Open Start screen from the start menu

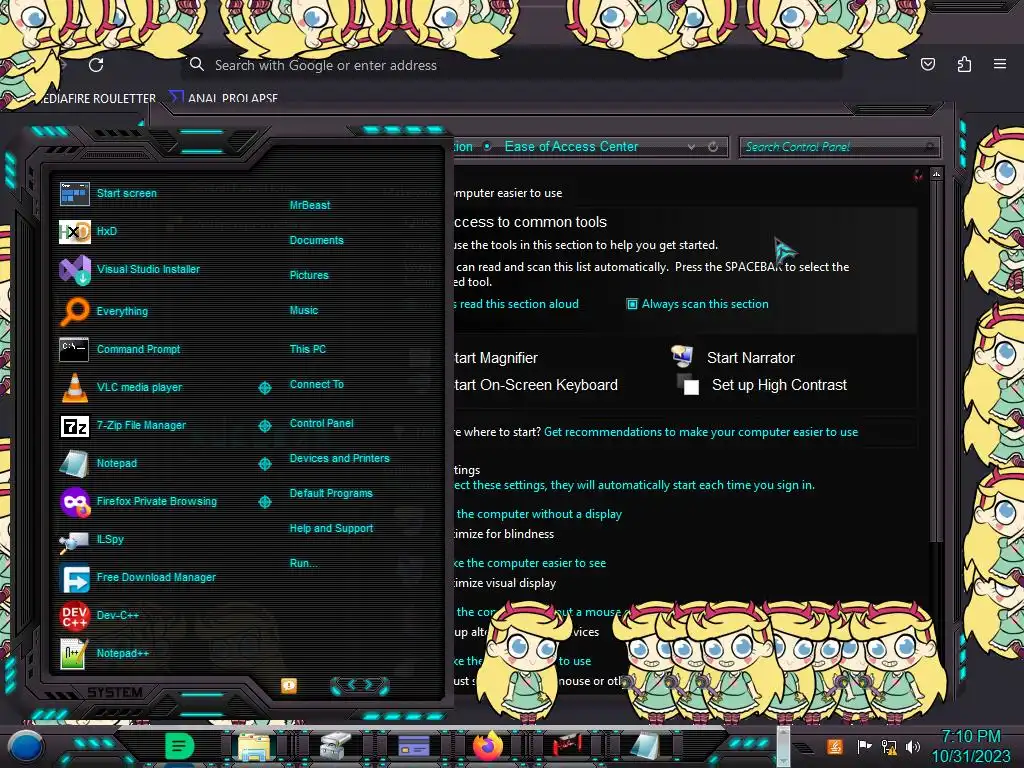click(x=127, y=193)
